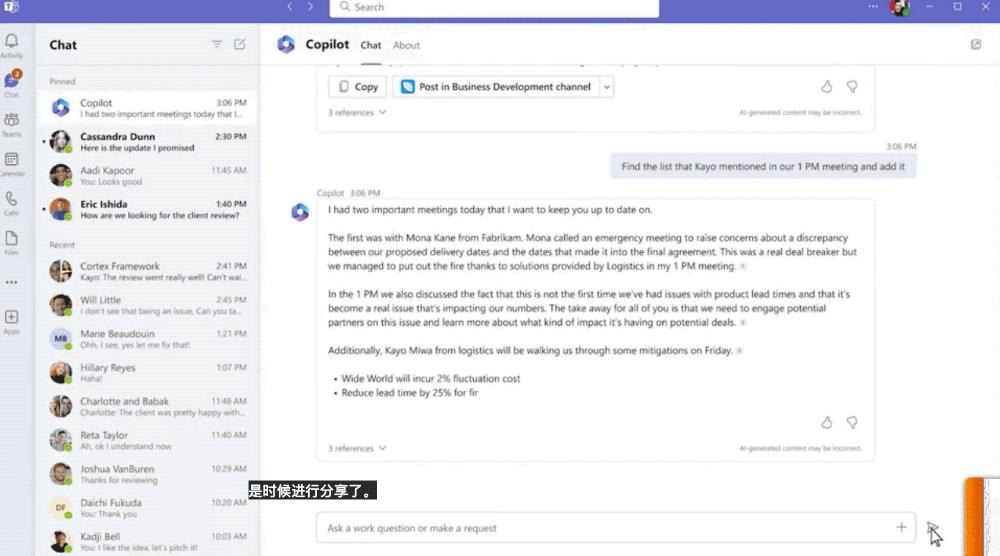Thumbs down the first Copilot response

coord(852,86)
